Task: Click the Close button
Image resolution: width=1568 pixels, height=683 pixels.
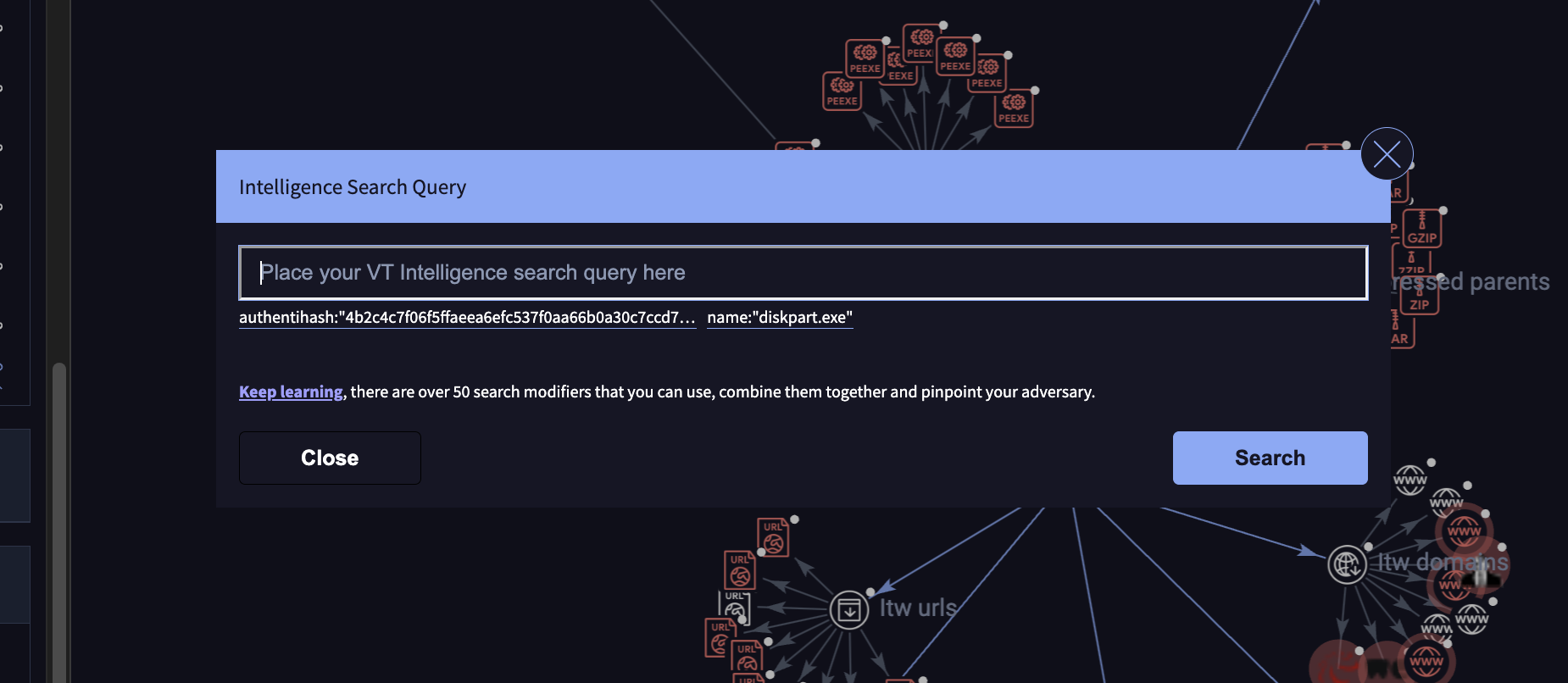Action: [330, 458]
